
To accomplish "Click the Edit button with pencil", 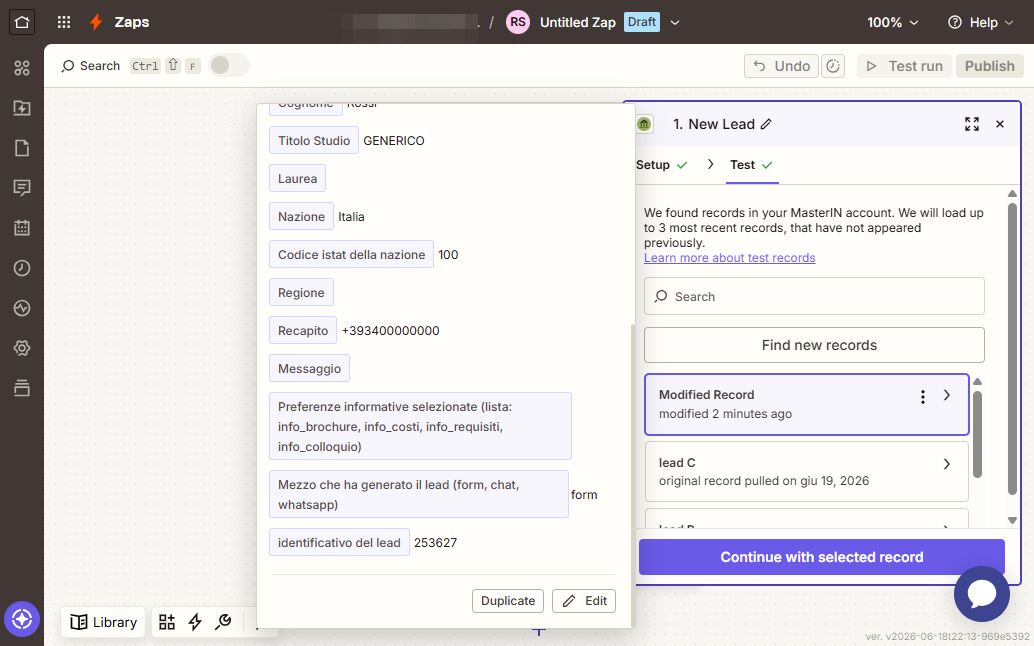I will pos(584,601).
